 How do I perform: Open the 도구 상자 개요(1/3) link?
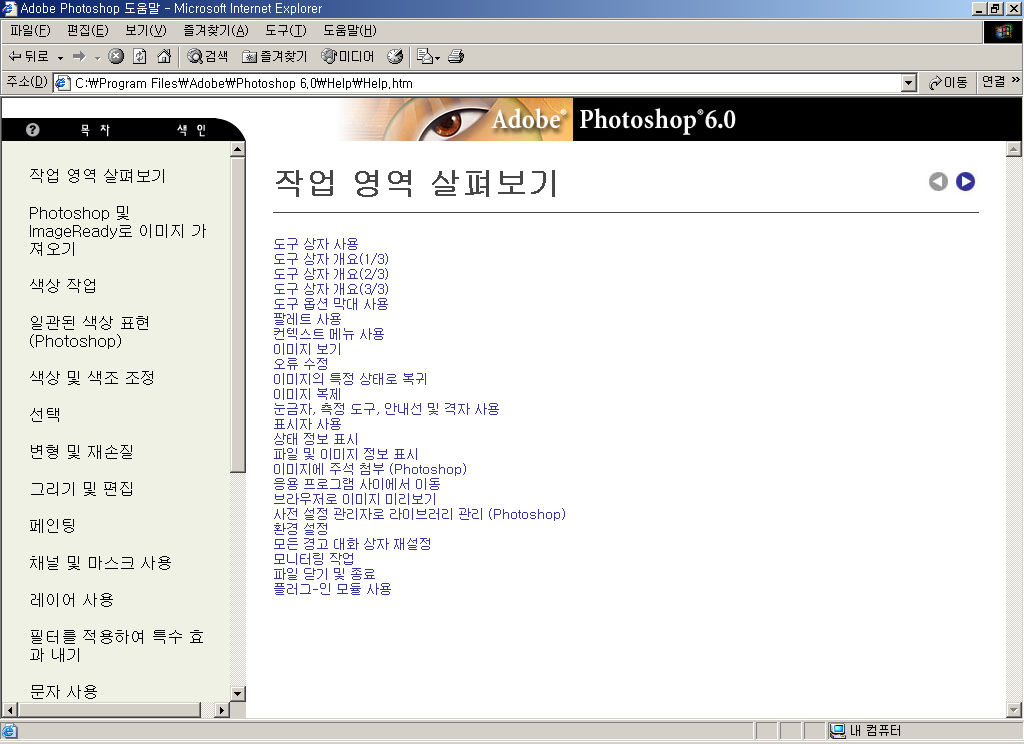[330, 259]
